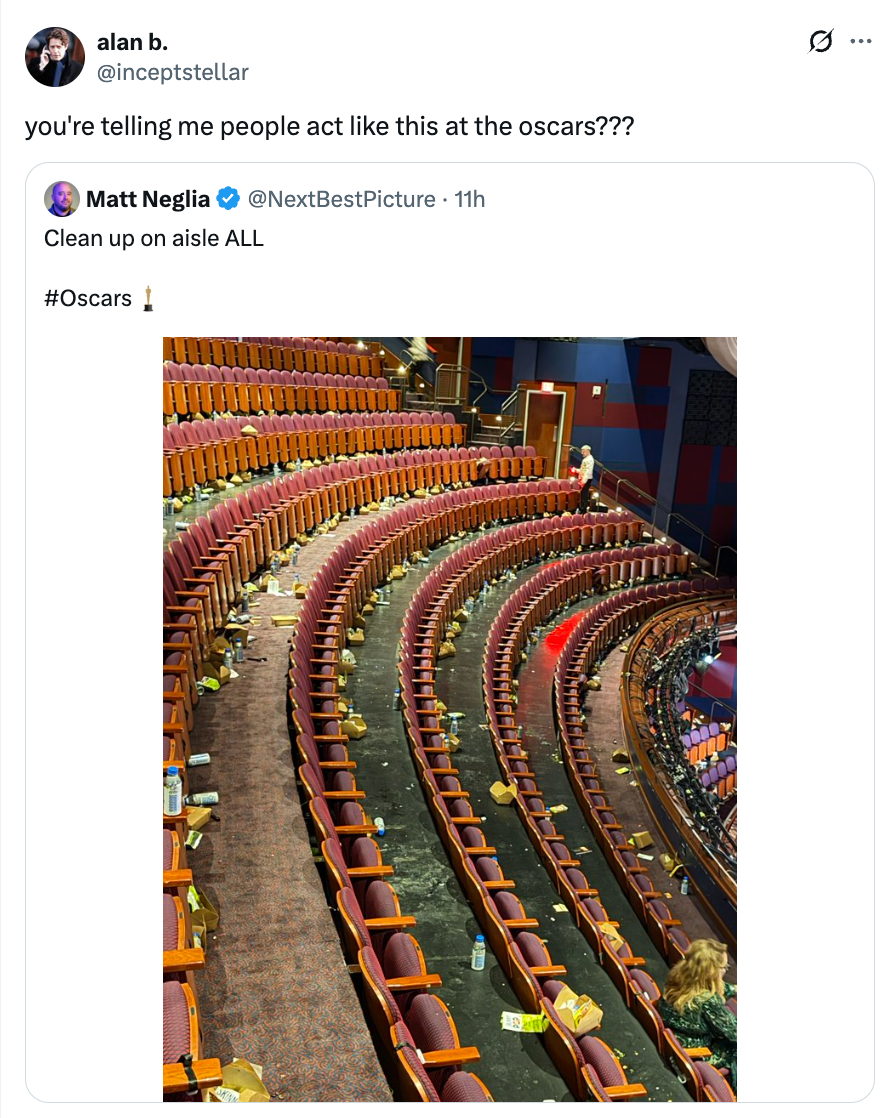Viewport: 886px width, 1118px height.
Task: Click the display name Matt Neglia
Action: click(146, 198)
